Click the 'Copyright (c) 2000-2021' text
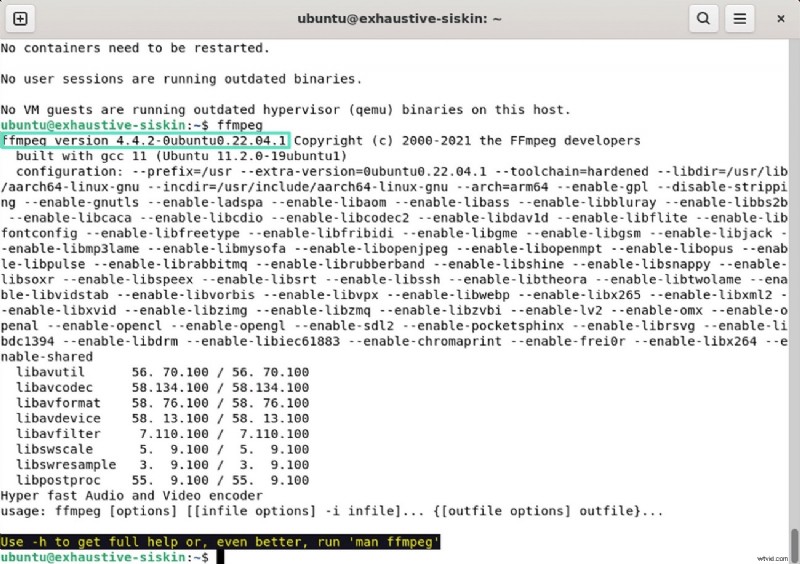The image size is (800, 564). tap(382, 140)
